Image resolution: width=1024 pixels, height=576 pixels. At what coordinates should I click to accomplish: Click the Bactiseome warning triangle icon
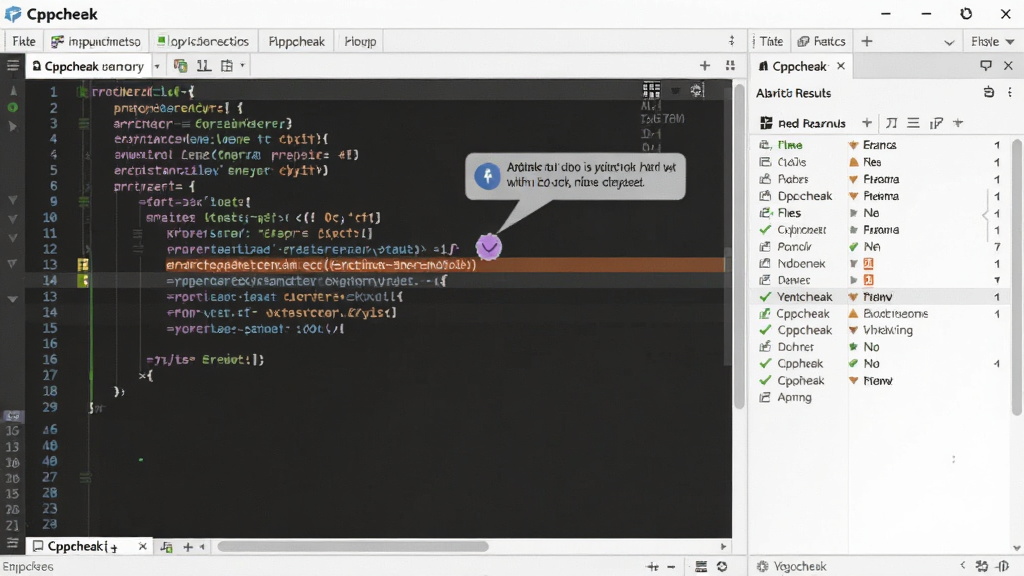(853, 313)
